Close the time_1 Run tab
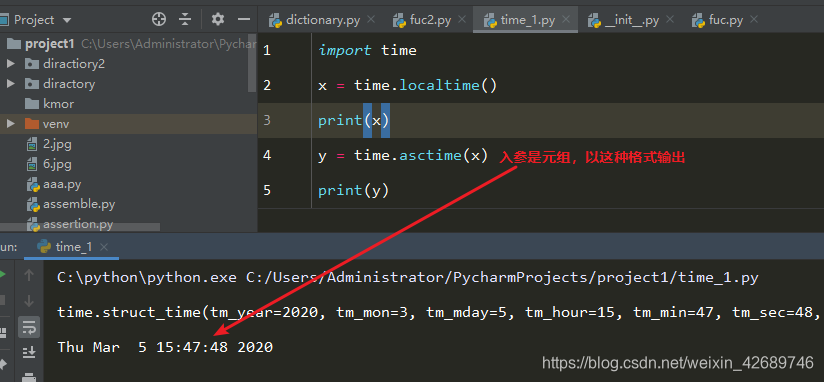Image resolution: width=824 pixels, height=382 pixels. pyautogui.click(x=104, y=246)
